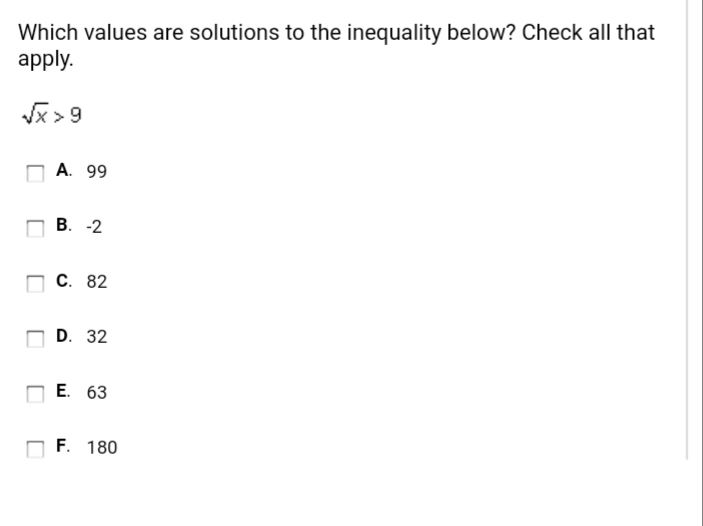Toggle the checkbox for option F
Screen dimensions: 703x526
[35, 449]
